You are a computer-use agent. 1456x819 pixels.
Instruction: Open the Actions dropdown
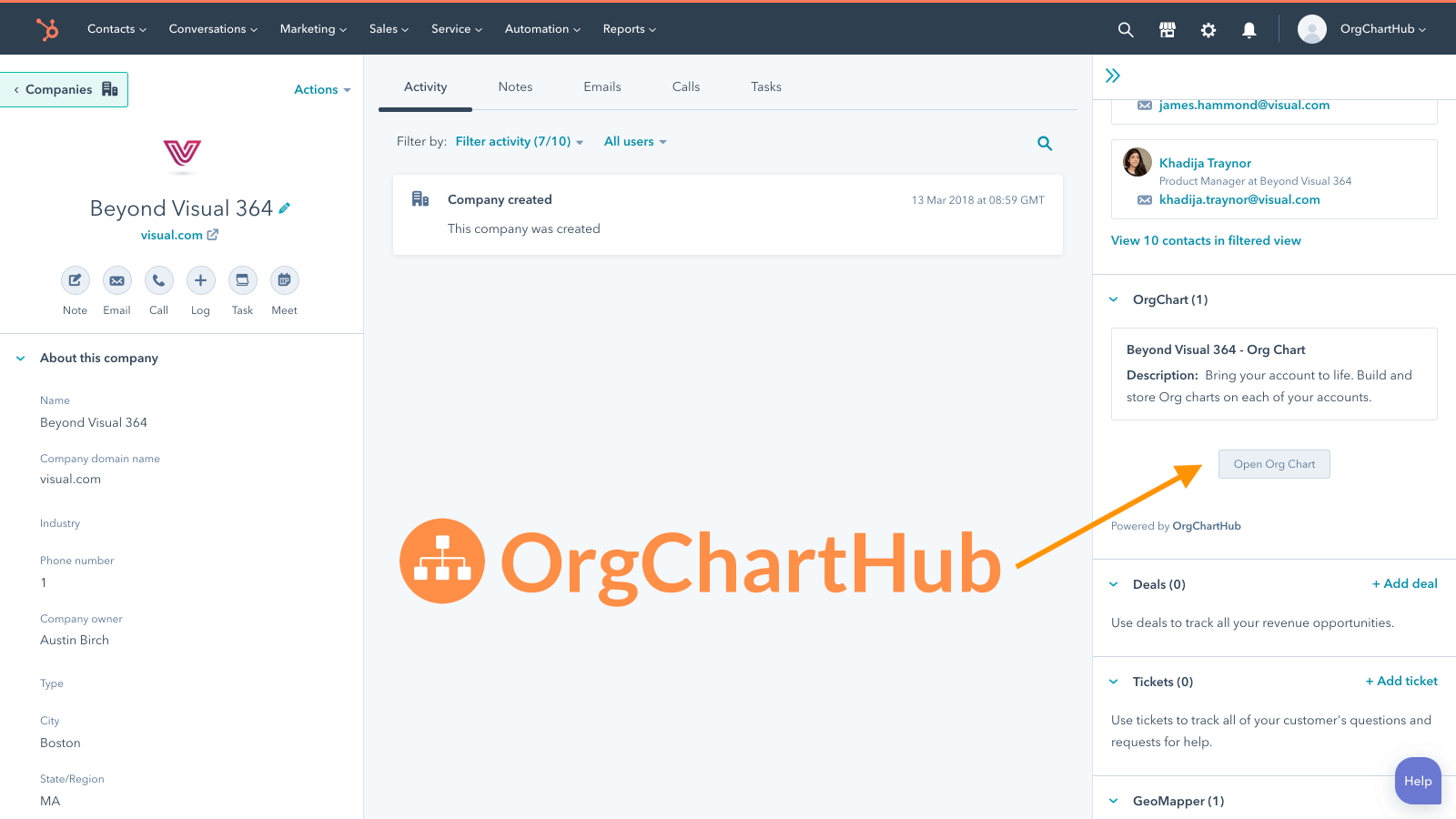(322, 89)
